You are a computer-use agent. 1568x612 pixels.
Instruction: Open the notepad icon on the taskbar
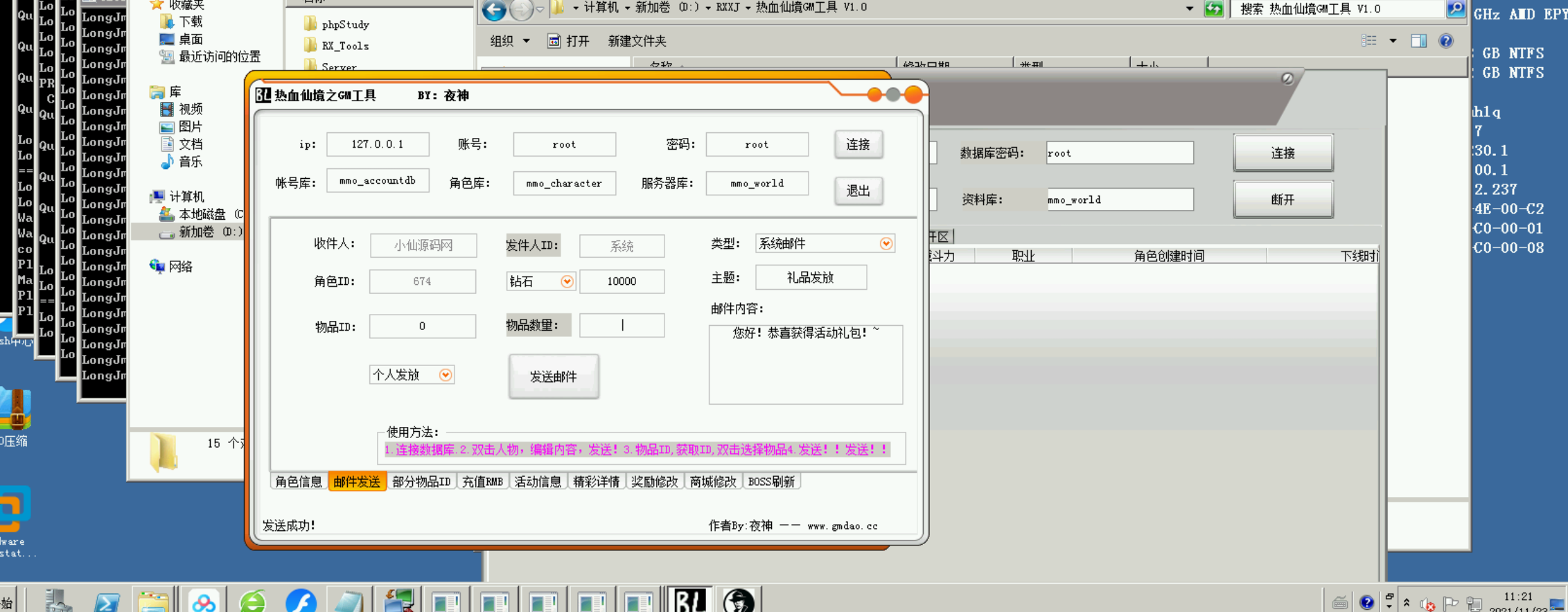click(349, 602)
